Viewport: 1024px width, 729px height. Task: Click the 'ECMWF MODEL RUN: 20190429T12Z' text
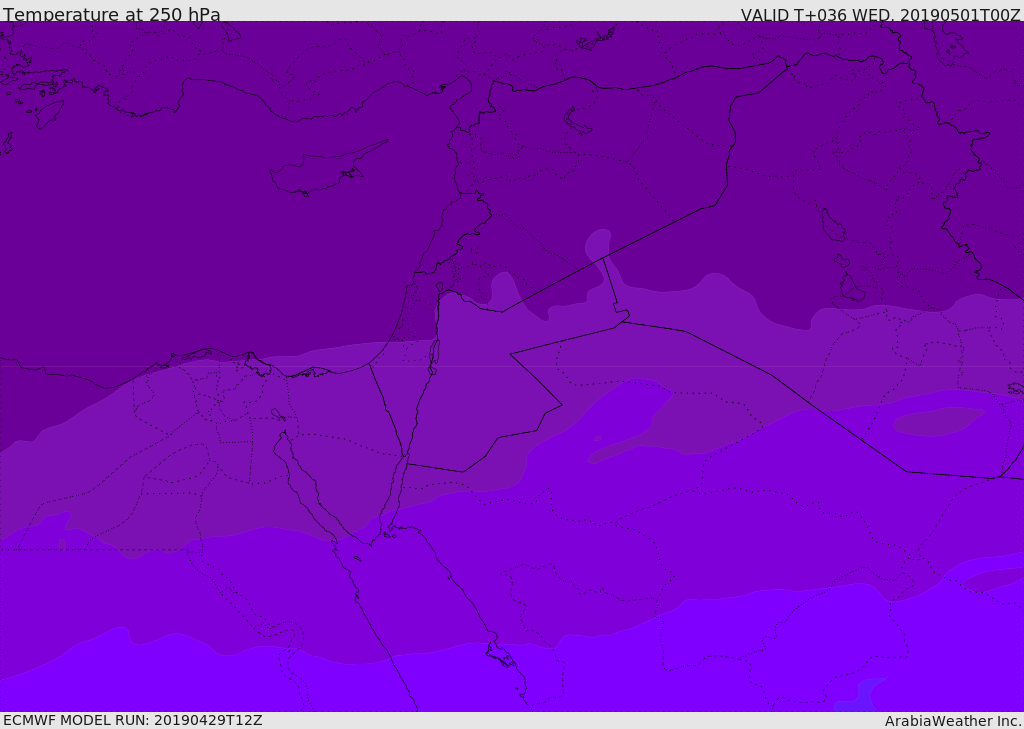(x=133, y=720)
